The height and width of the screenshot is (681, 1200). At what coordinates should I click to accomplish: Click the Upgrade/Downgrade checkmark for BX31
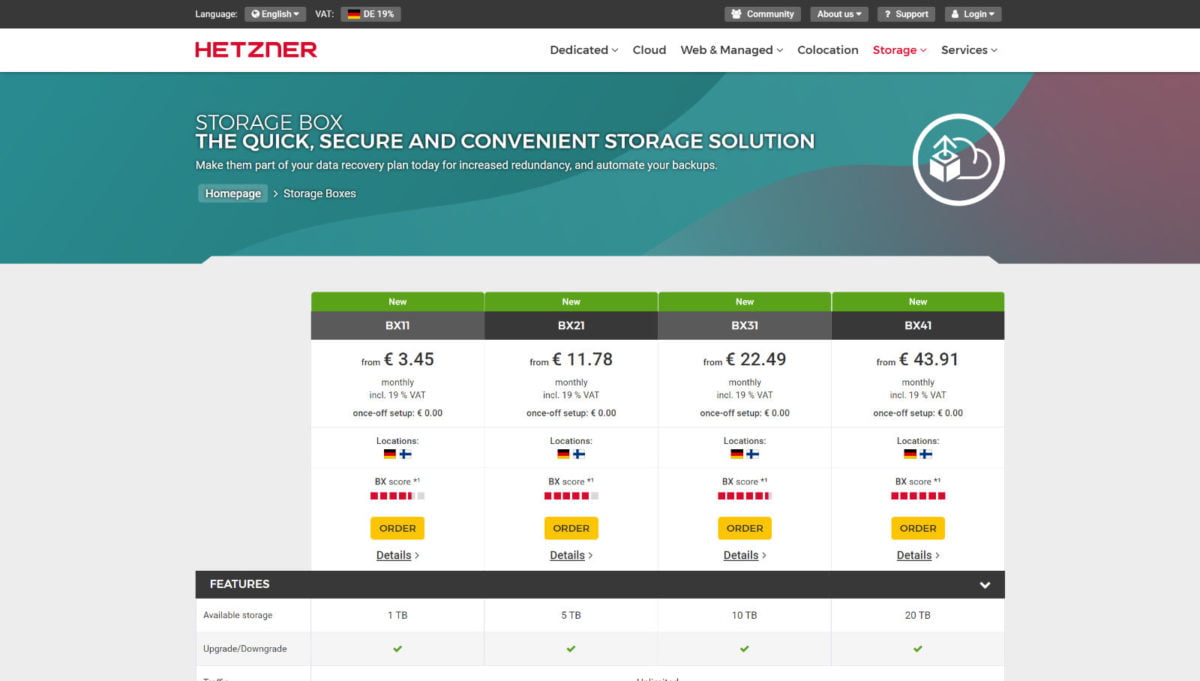745,649
